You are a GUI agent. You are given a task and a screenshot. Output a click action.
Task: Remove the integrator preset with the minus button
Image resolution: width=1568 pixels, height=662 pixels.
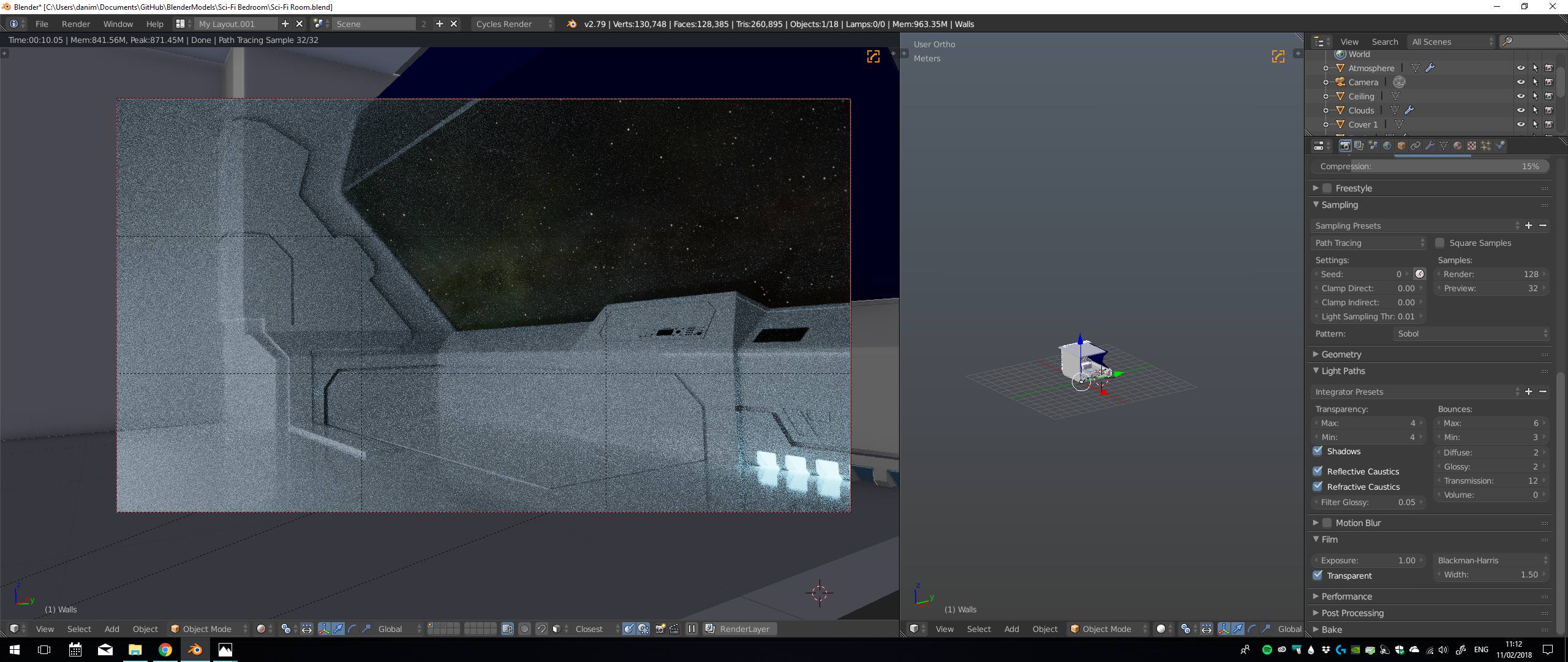[1543, 392]
